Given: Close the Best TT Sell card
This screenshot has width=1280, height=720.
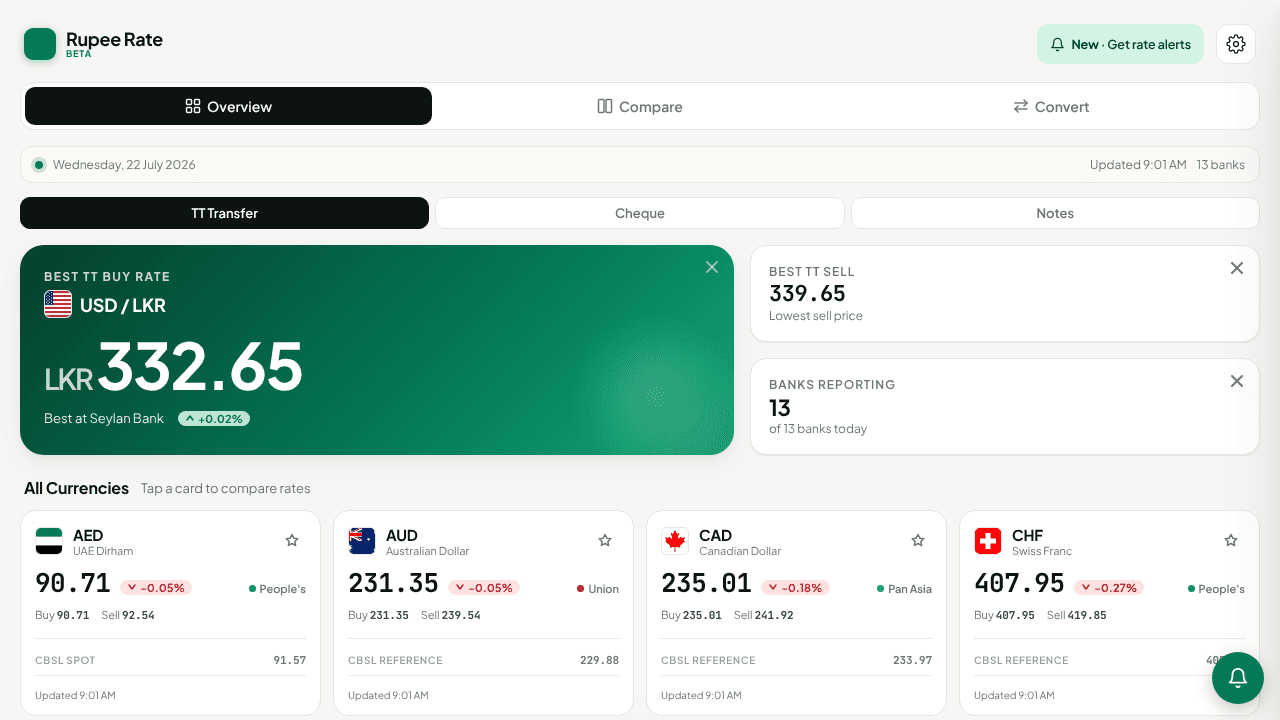Looking at the screenshot, I should (x=1237, y=268).
